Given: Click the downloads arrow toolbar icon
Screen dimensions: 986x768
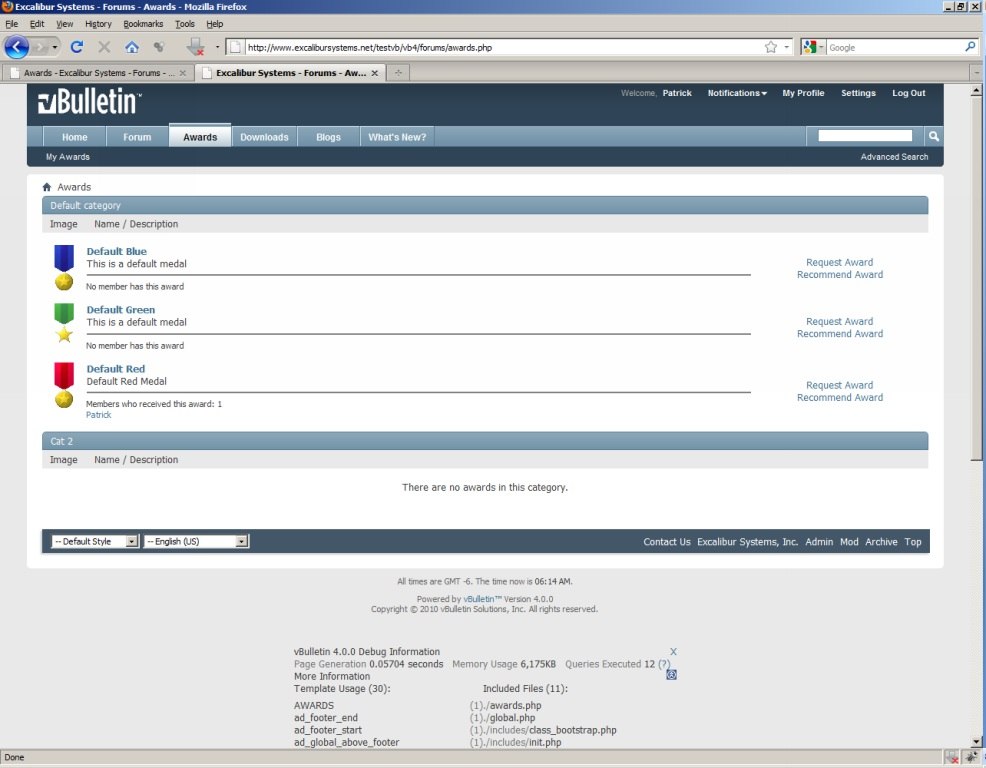Looking at the screenshot, I should point(196,47).
